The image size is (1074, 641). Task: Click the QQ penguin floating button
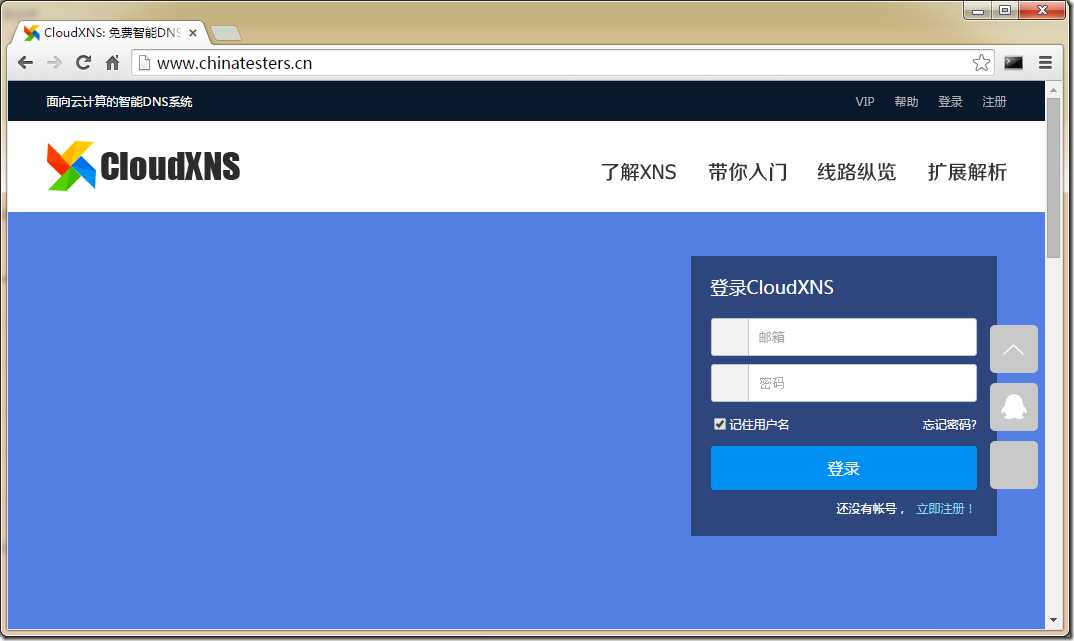coord(1014,407)
